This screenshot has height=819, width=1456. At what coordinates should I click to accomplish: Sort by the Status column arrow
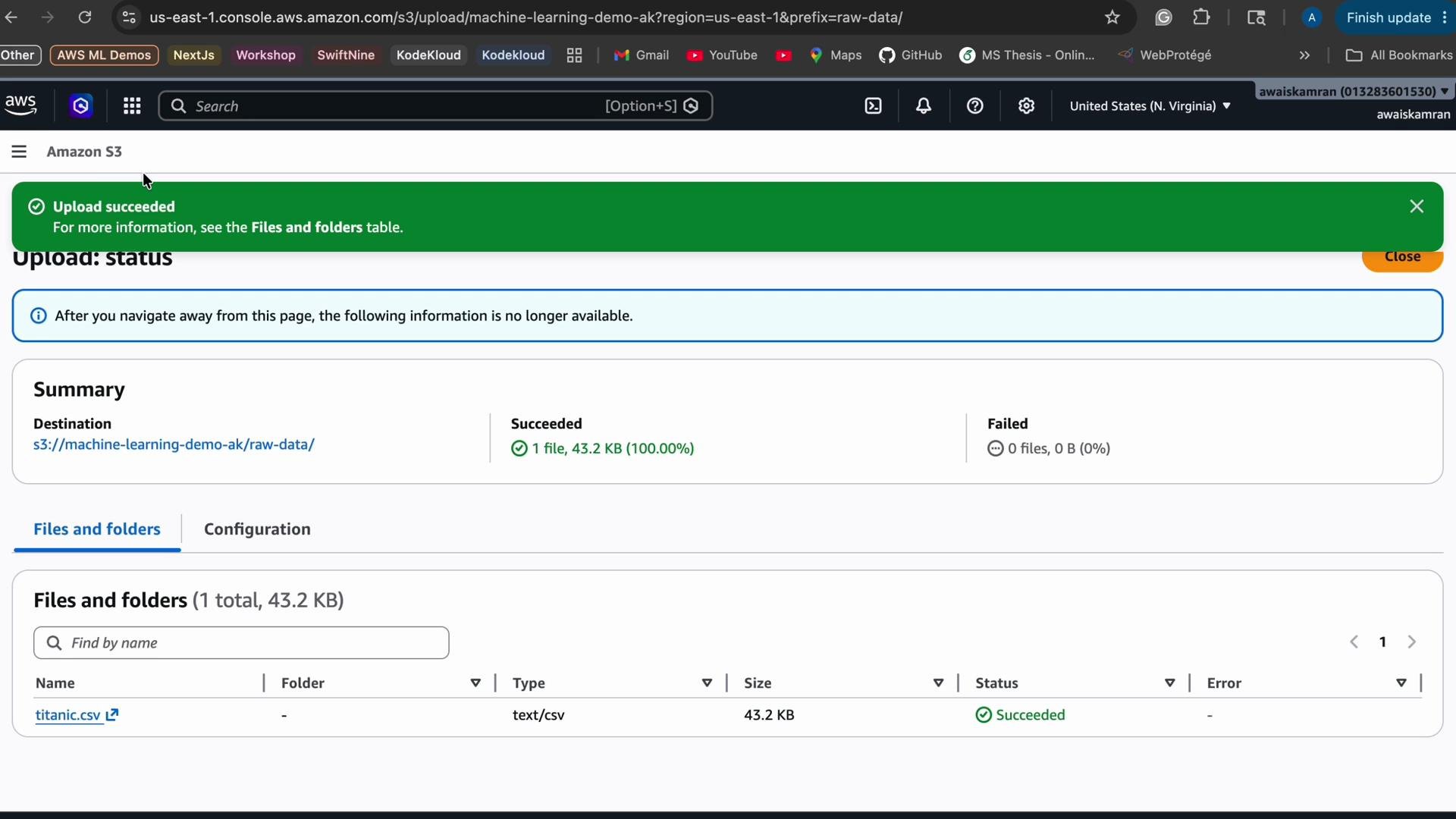1169,683
